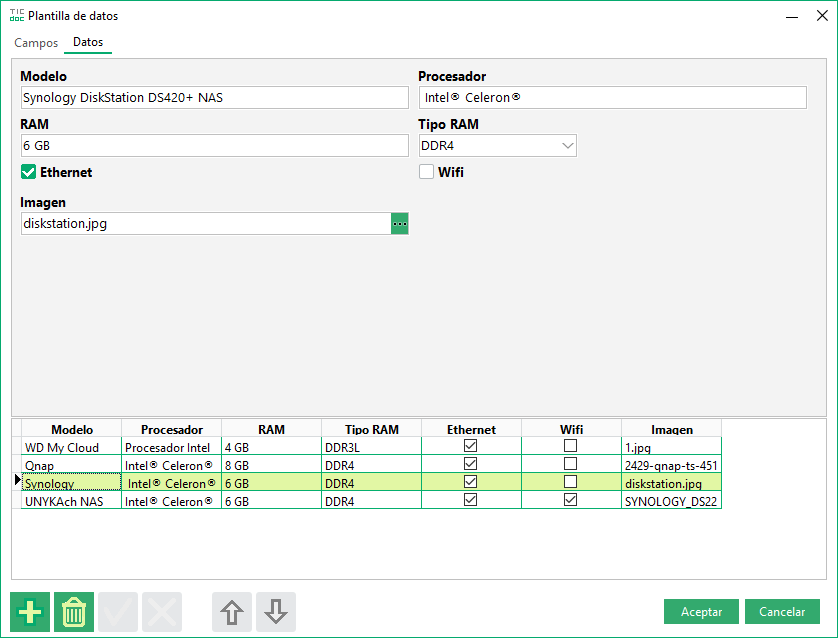
Task: Click the Aceptar button
Action: click(701, 612)
